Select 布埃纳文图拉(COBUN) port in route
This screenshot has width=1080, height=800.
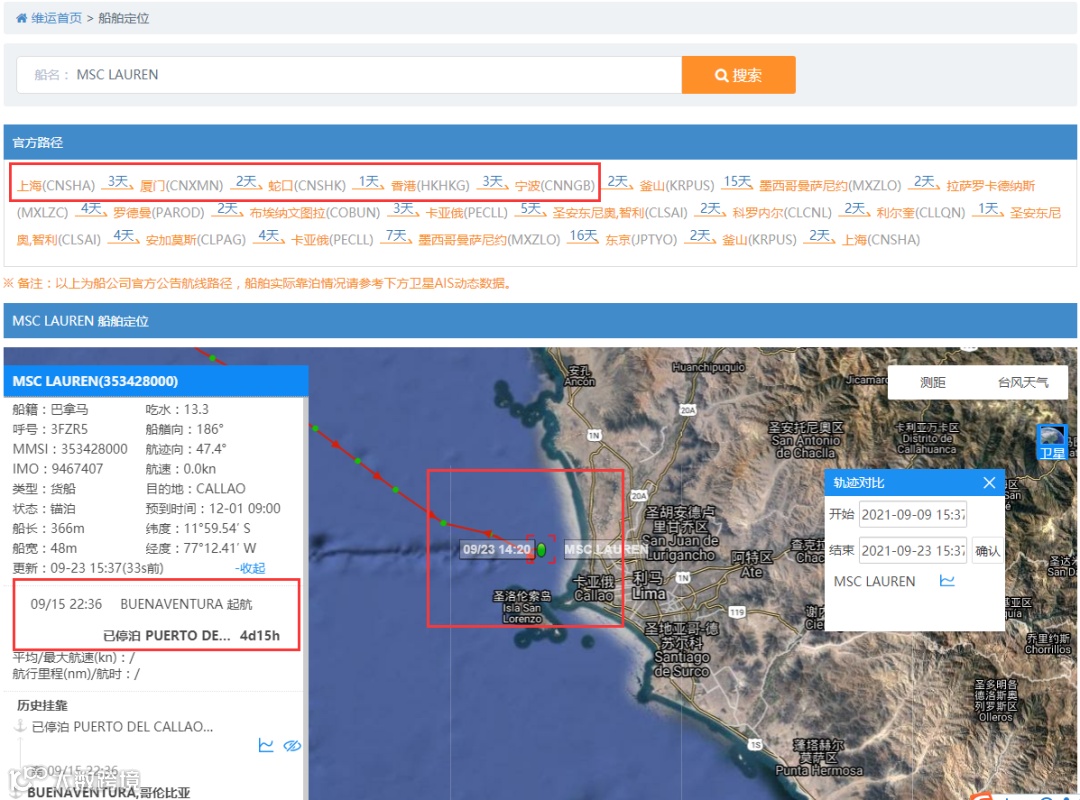point(315,212)
